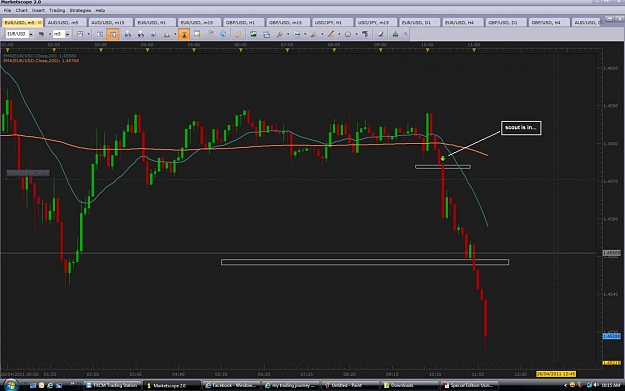This screenshot has width=625, height=391.
Task: Click the split window layout icon
Action: click(x=100, y=34)
